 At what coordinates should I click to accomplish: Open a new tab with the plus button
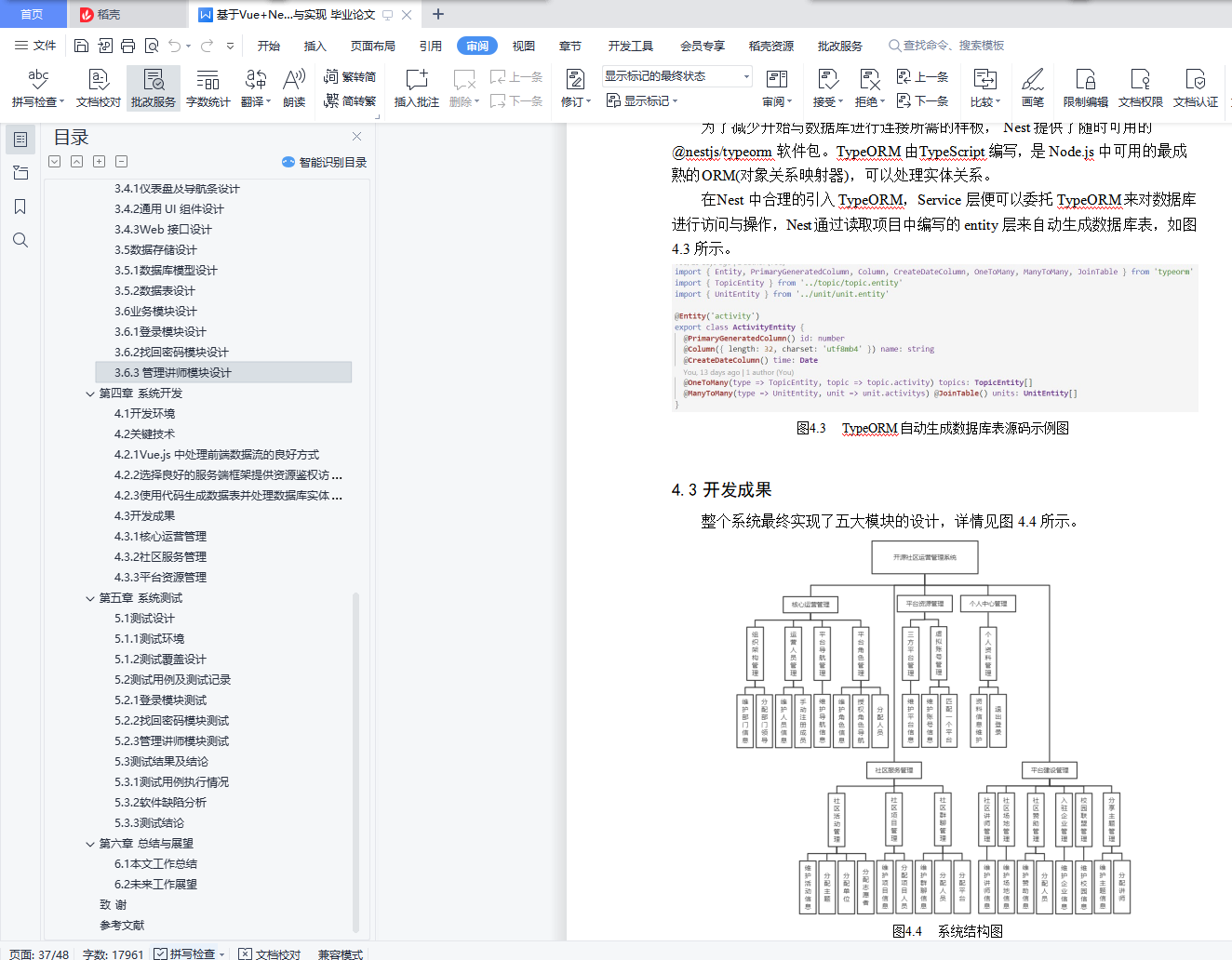(438, 14)
